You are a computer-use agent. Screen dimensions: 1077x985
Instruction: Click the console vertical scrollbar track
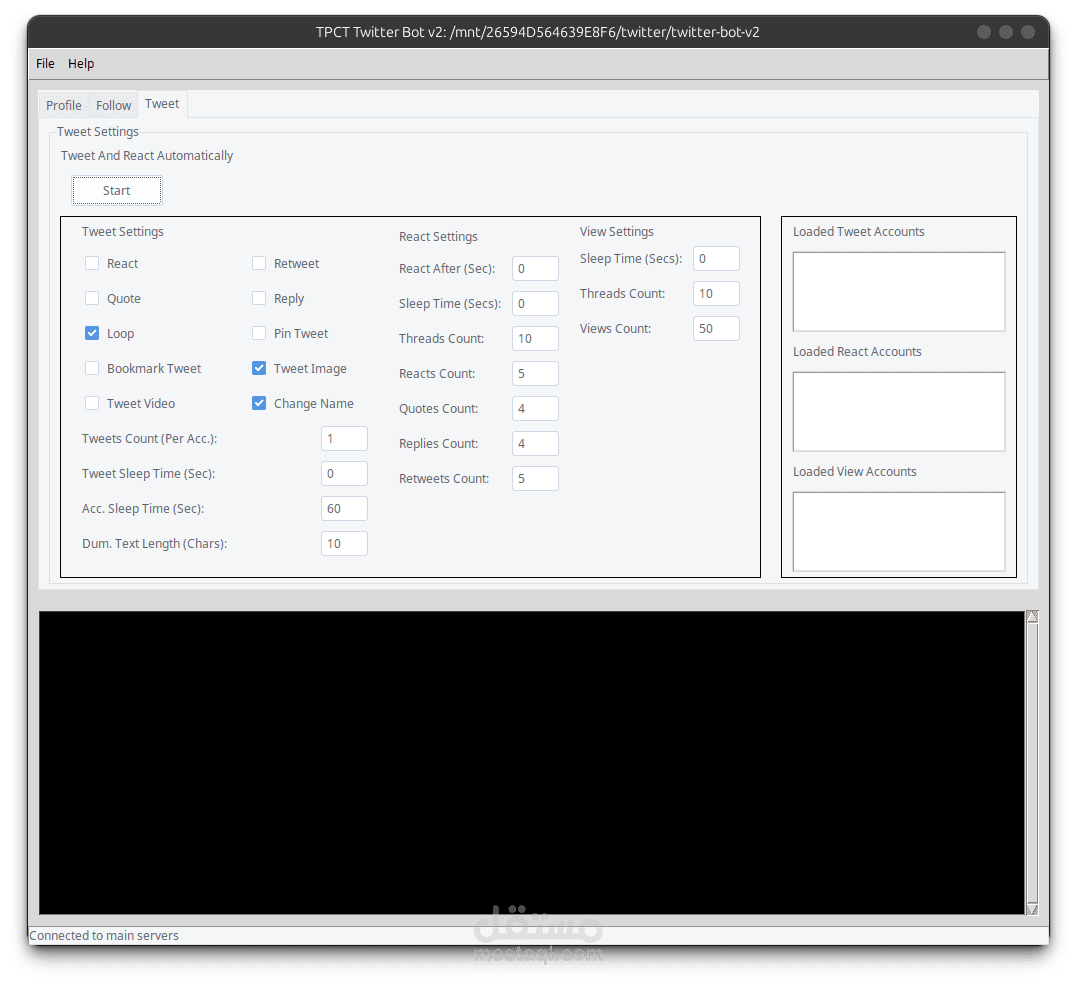1032,762
